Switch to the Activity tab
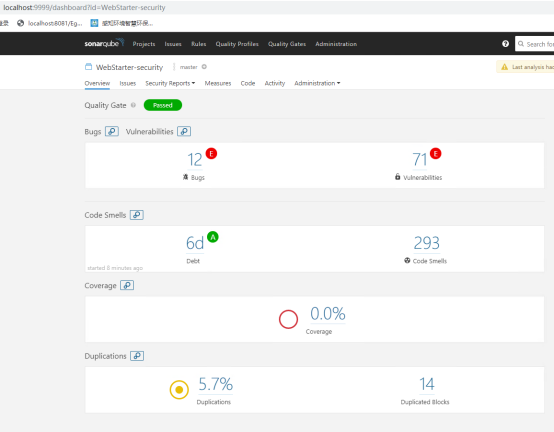554x432 pixels. tap(275, 83)
